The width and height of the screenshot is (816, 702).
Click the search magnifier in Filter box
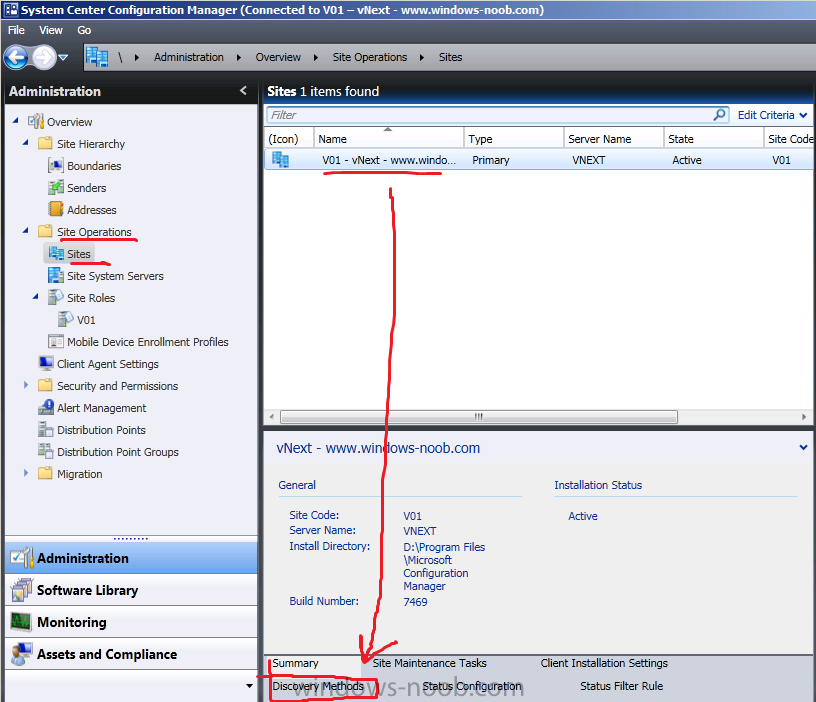point(720,114)
